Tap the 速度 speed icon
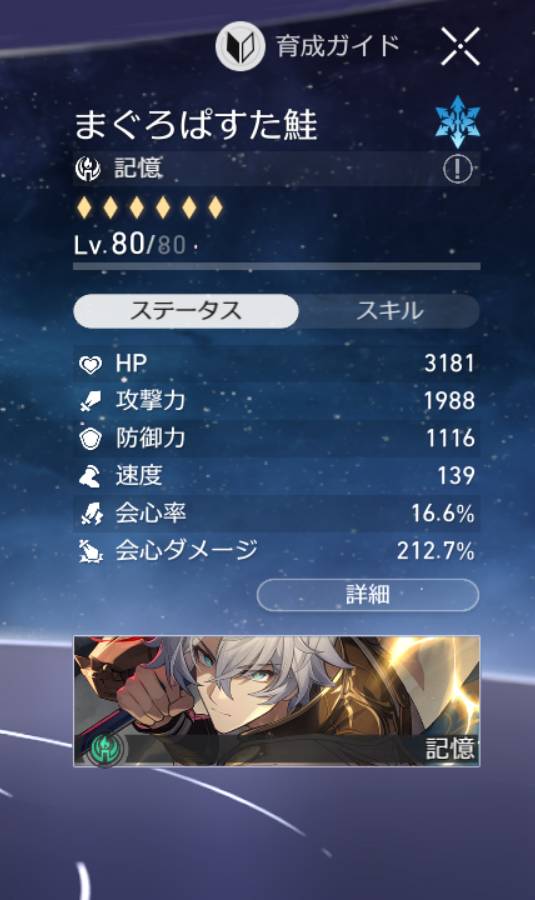 click(90, 476)
